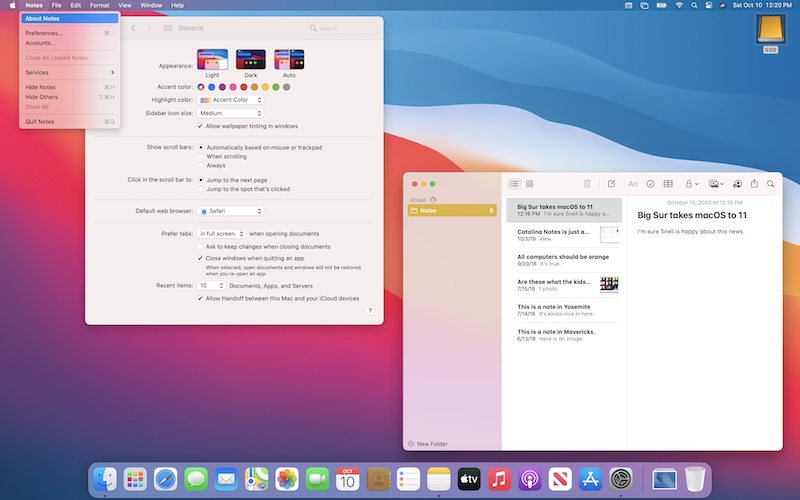Select scroll bars 'Always'
The height and width of the screenshot is (500, 800).
(x=201, y=165)
